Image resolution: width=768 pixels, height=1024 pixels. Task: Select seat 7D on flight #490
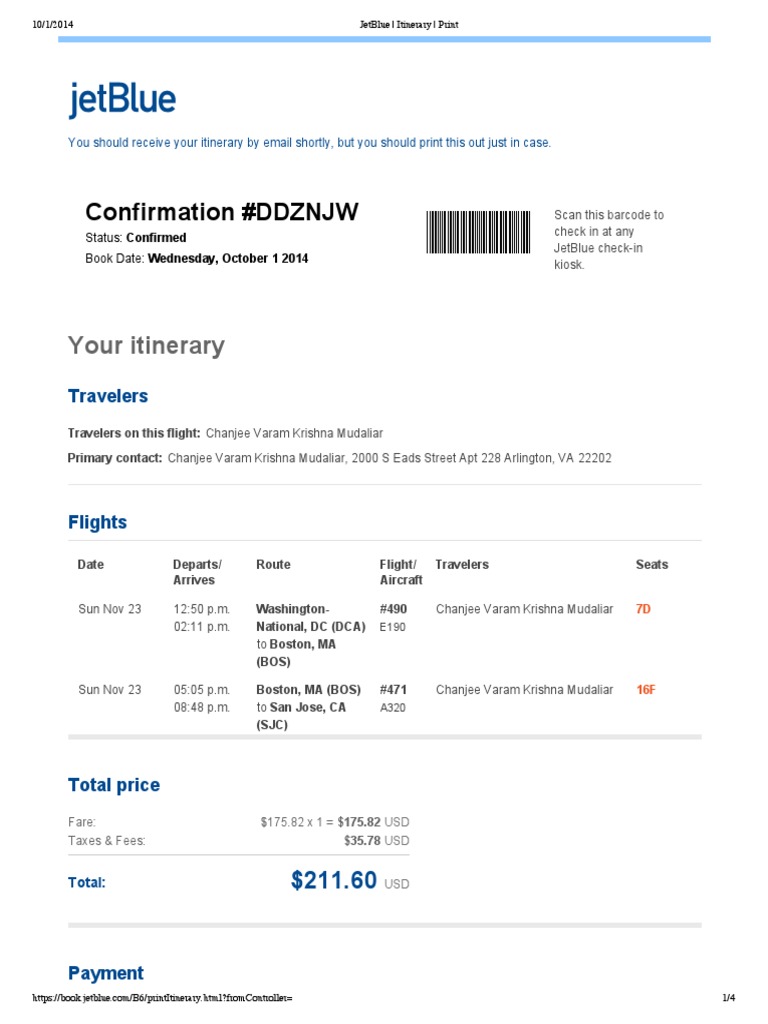coord(643,609)
